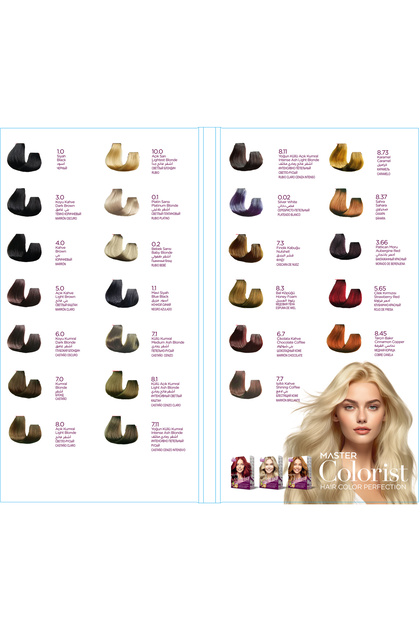The image size is (420, 630).
Task: Click the 8.3 Honey Foam hair swatch
Action: pos(246,293)
